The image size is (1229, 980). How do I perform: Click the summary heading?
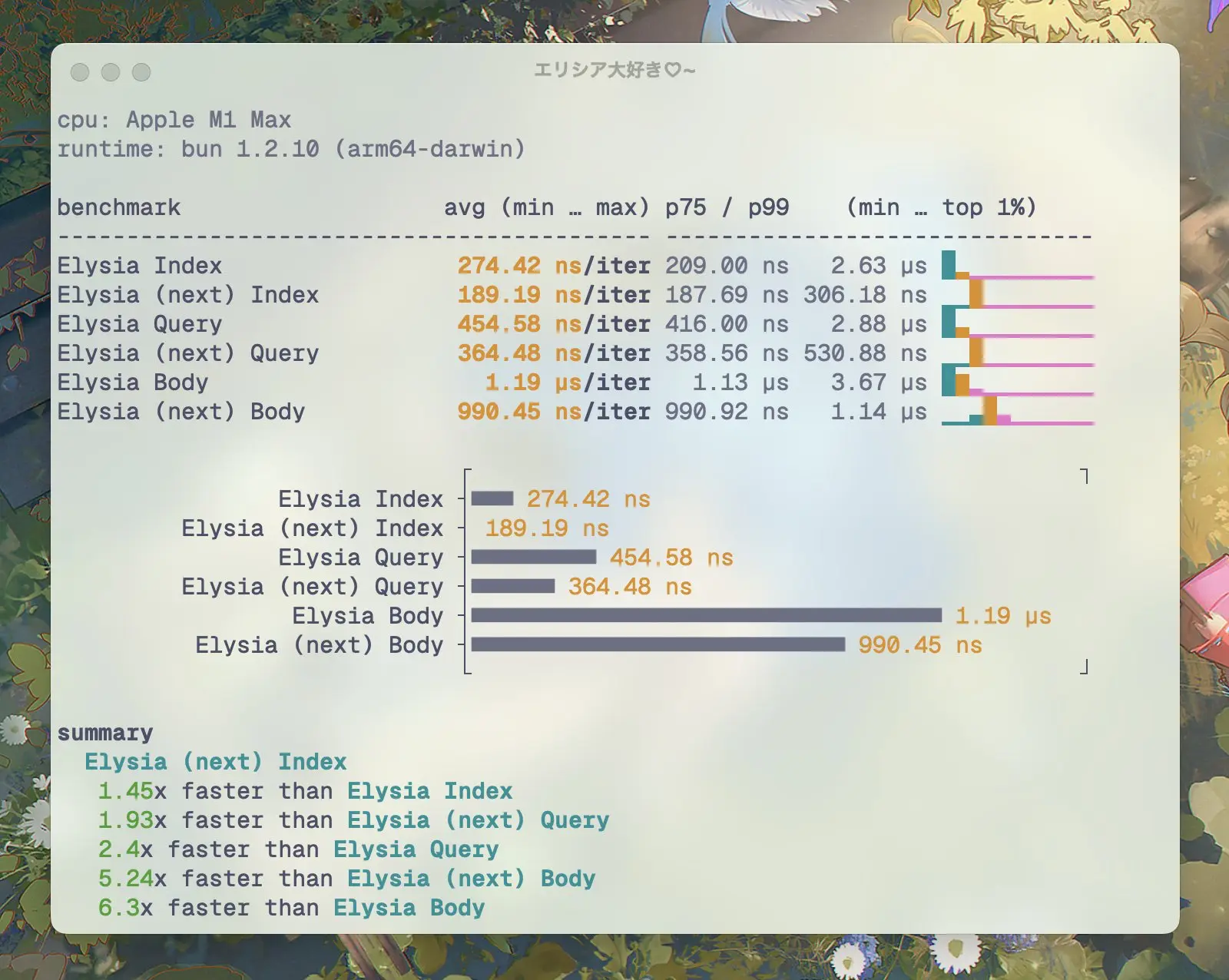coord(107,733)
